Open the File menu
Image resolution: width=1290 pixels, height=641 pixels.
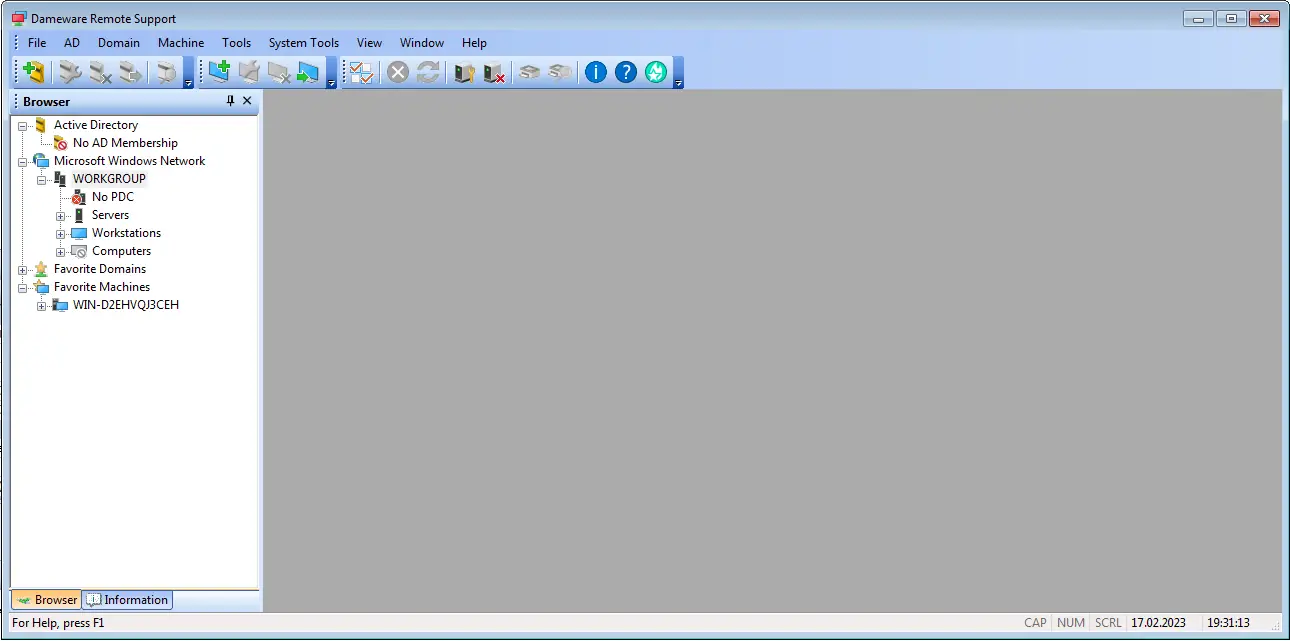tap(37, 43)
